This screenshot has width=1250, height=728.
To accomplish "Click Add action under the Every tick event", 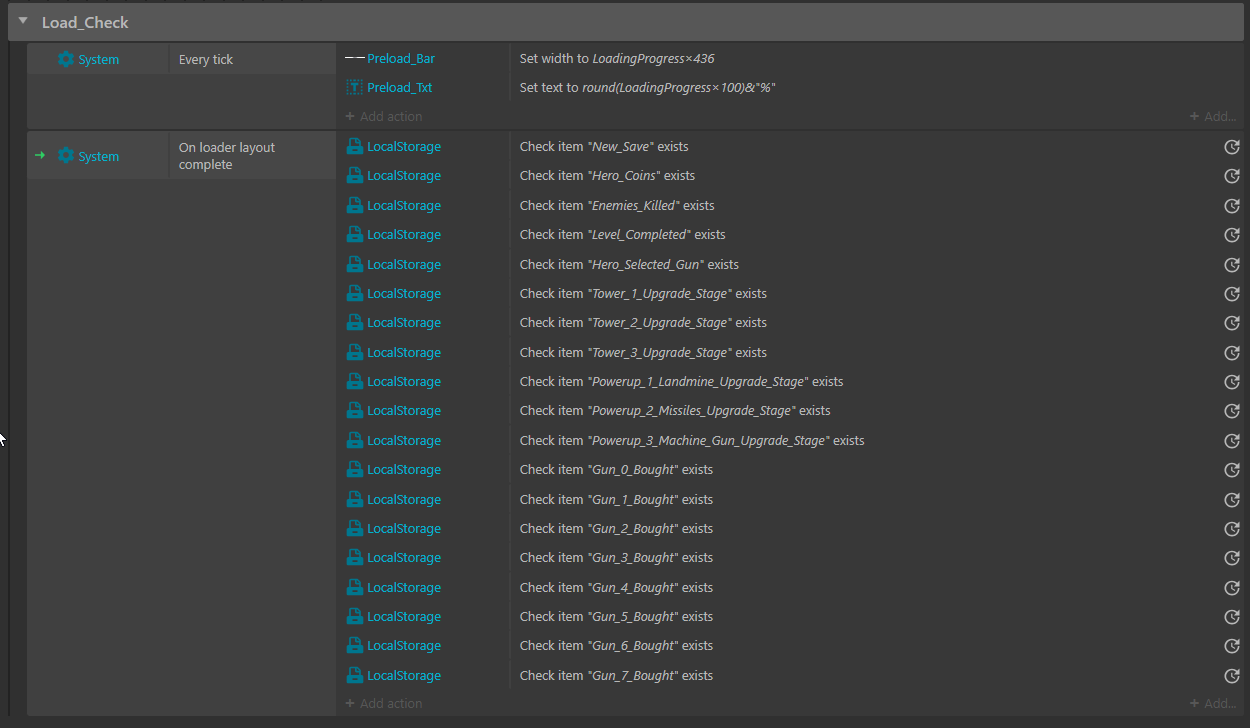I will pyautogui.click(x=384, y=116).
